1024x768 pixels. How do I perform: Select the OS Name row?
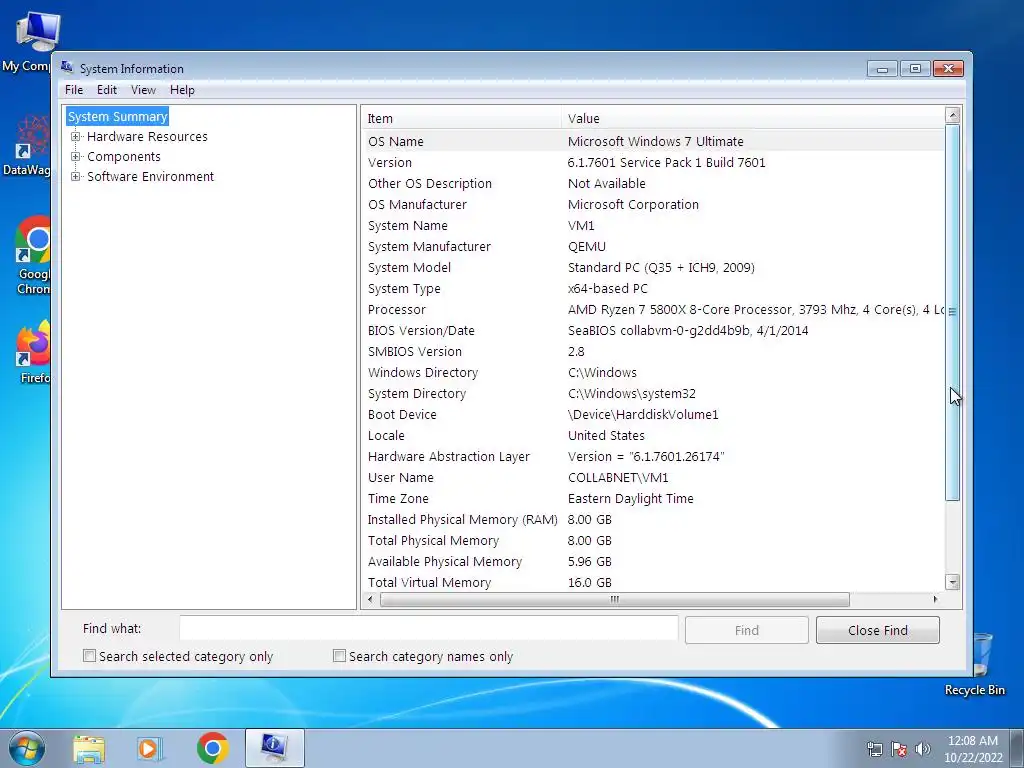coord(653,141)
